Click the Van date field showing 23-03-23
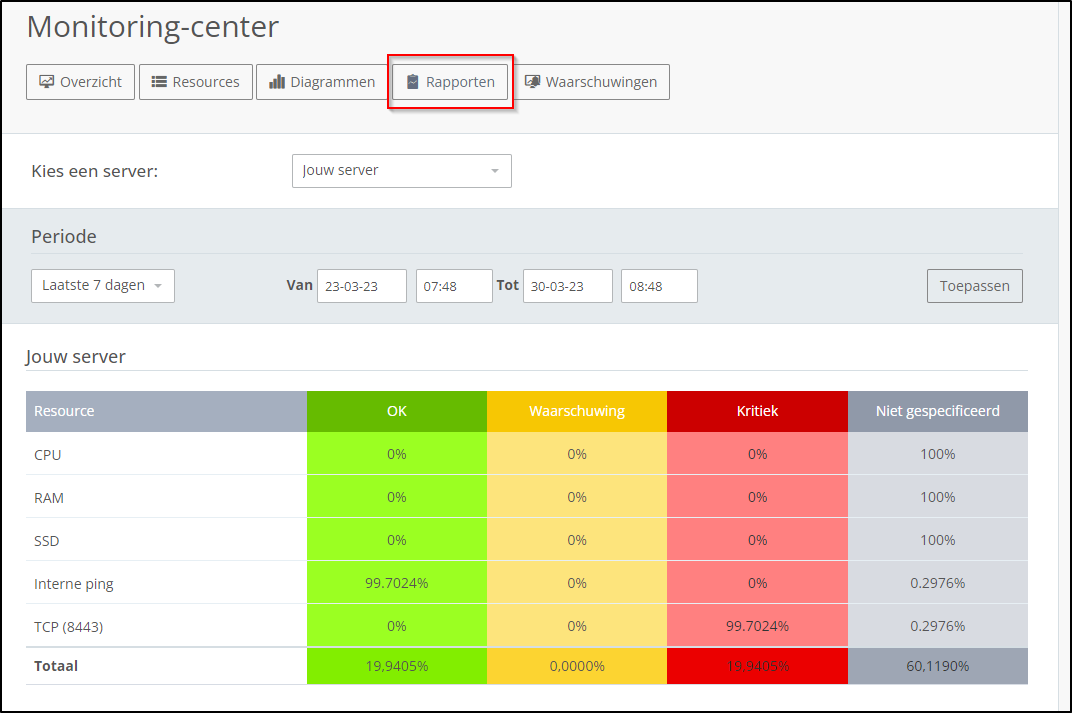The image size is (1072, 713). [x=361, y=285]
